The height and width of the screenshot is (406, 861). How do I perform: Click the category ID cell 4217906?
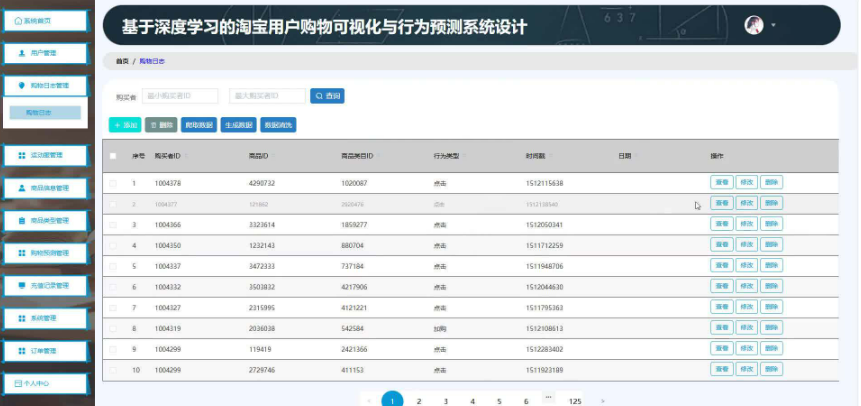(354, 287)
